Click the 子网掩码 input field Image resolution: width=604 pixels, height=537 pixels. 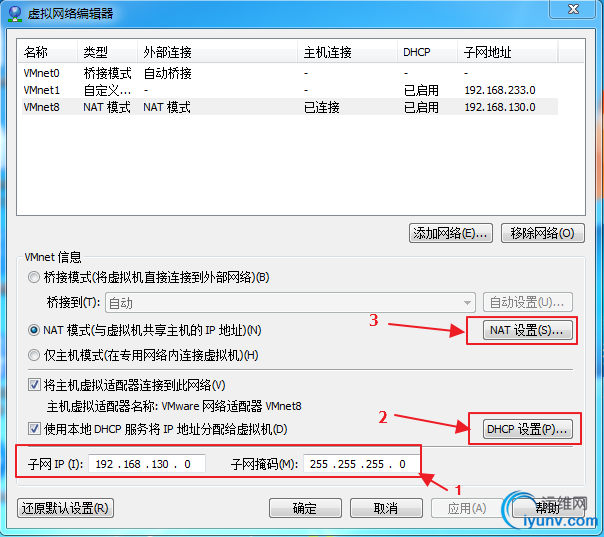point(361,463)
